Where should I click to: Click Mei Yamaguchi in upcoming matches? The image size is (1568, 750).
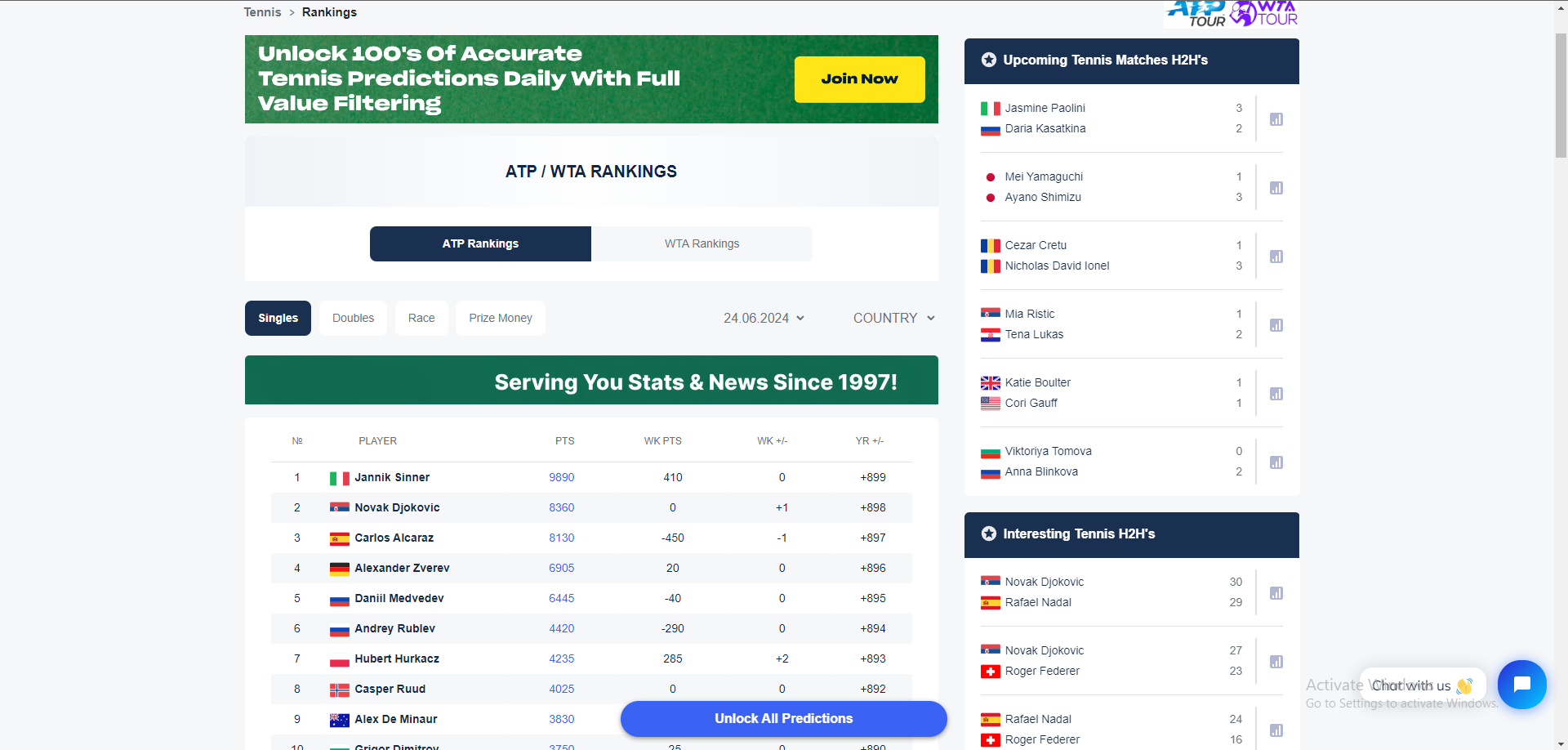tap(1044, 176)
